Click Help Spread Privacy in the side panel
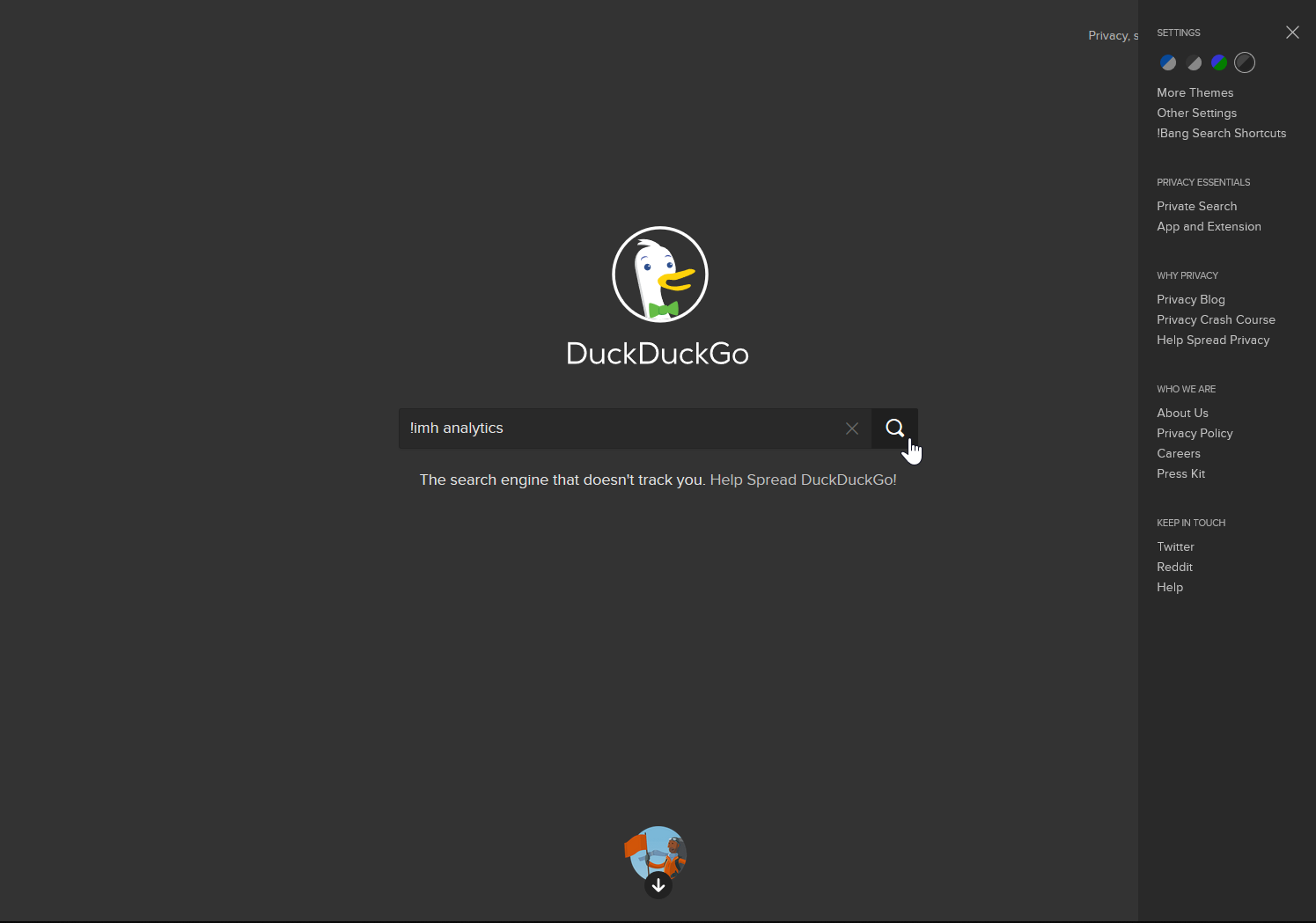This screenshot has height=923, width=1316. click(x=1213, y=340)
